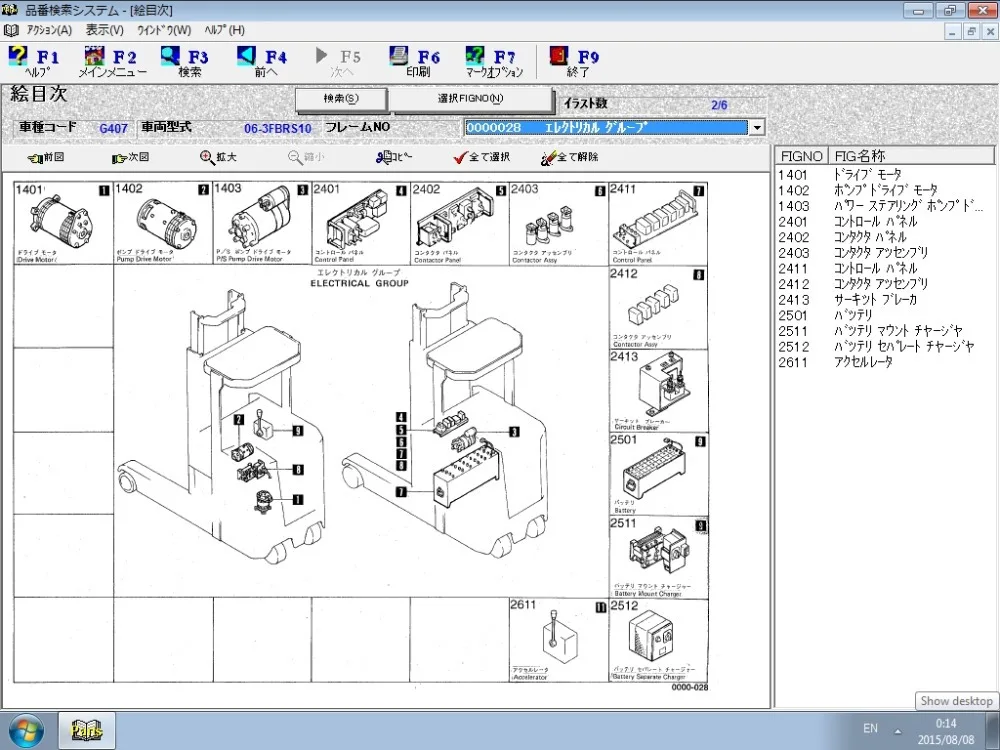Go back with F4 previous icon

[x=264, y=61]
